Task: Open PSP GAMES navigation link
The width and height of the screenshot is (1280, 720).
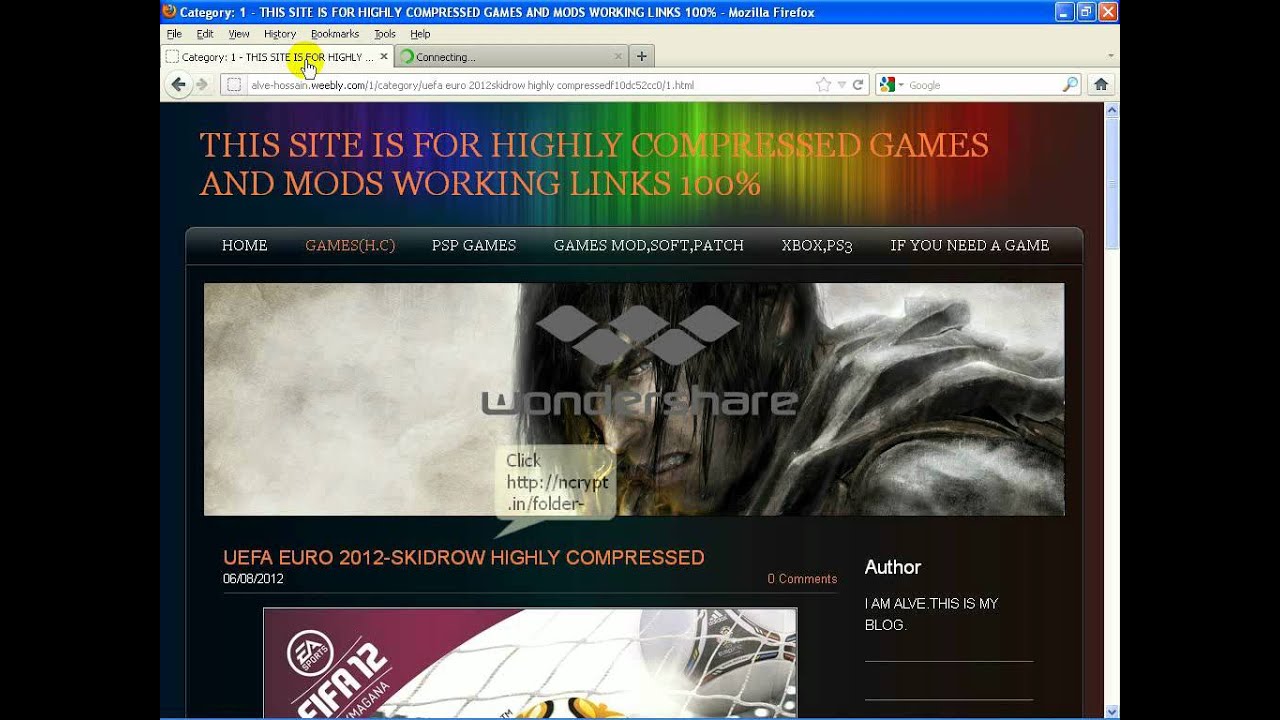Action: (474, 245)
